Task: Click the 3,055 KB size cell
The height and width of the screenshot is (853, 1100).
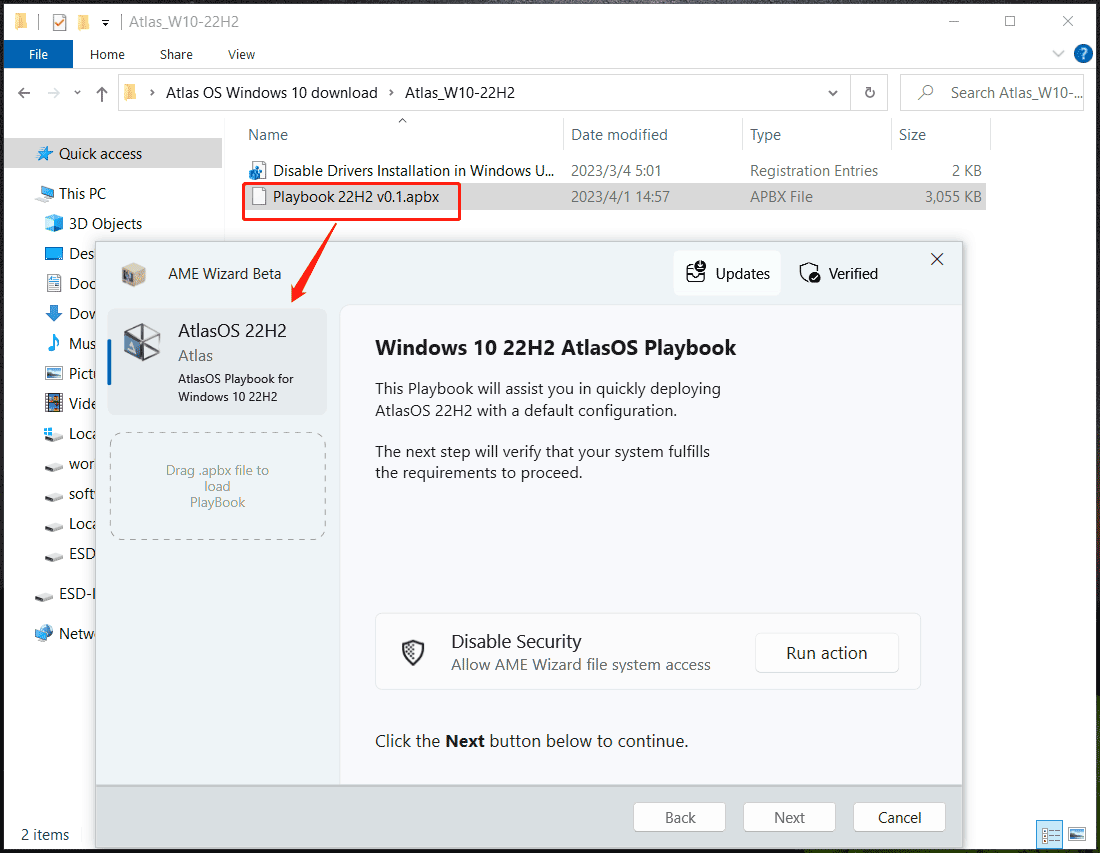Action: click(x=953, y=196)
